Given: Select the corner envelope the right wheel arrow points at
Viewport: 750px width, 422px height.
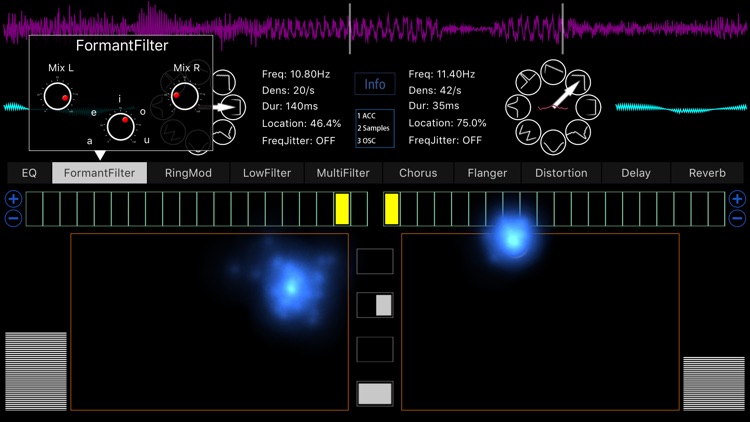Looking at the screenshot, I should coord(578,82).
